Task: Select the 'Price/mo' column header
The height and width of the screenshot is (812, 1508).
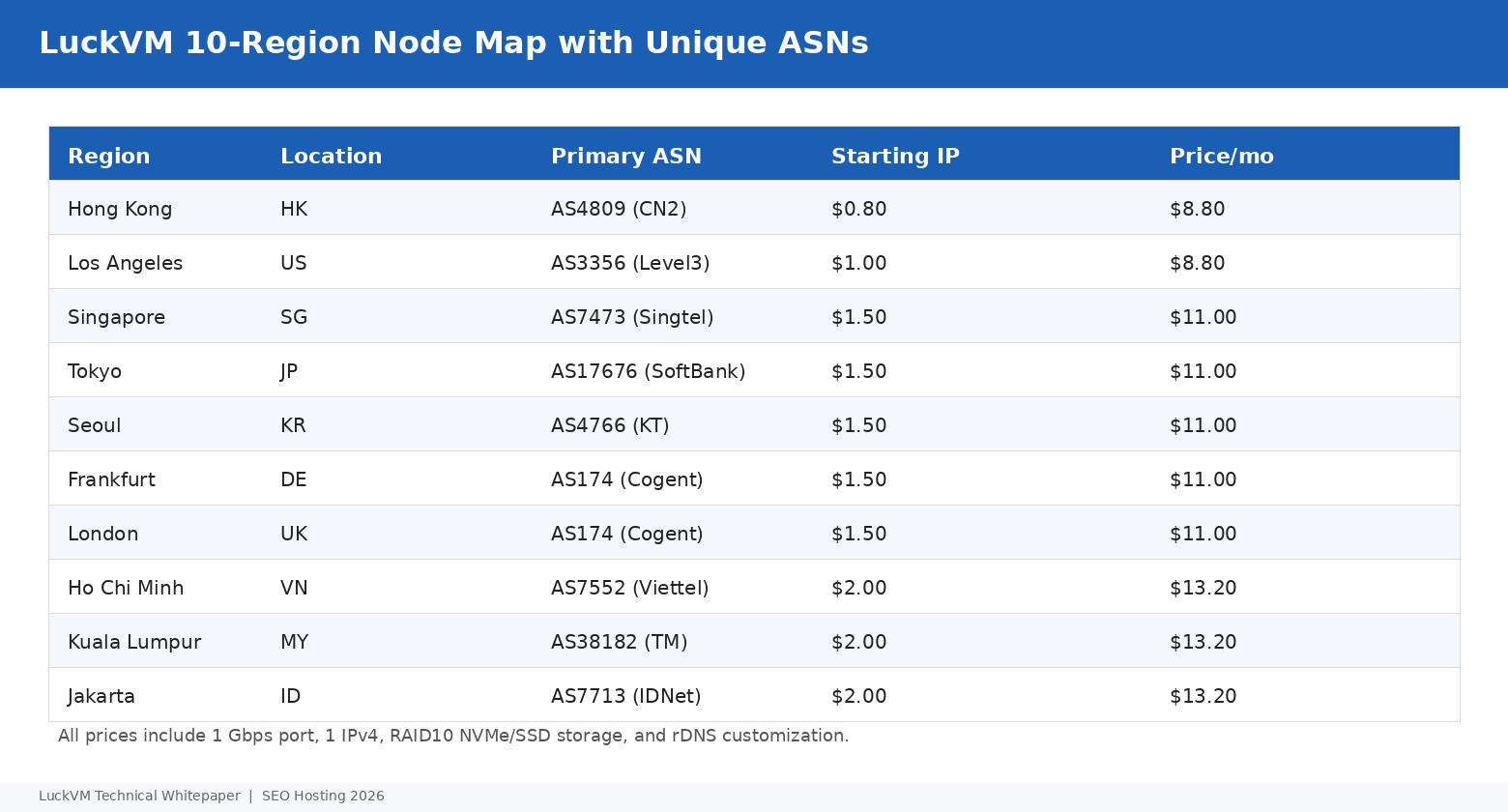Action: point(1222,157)
